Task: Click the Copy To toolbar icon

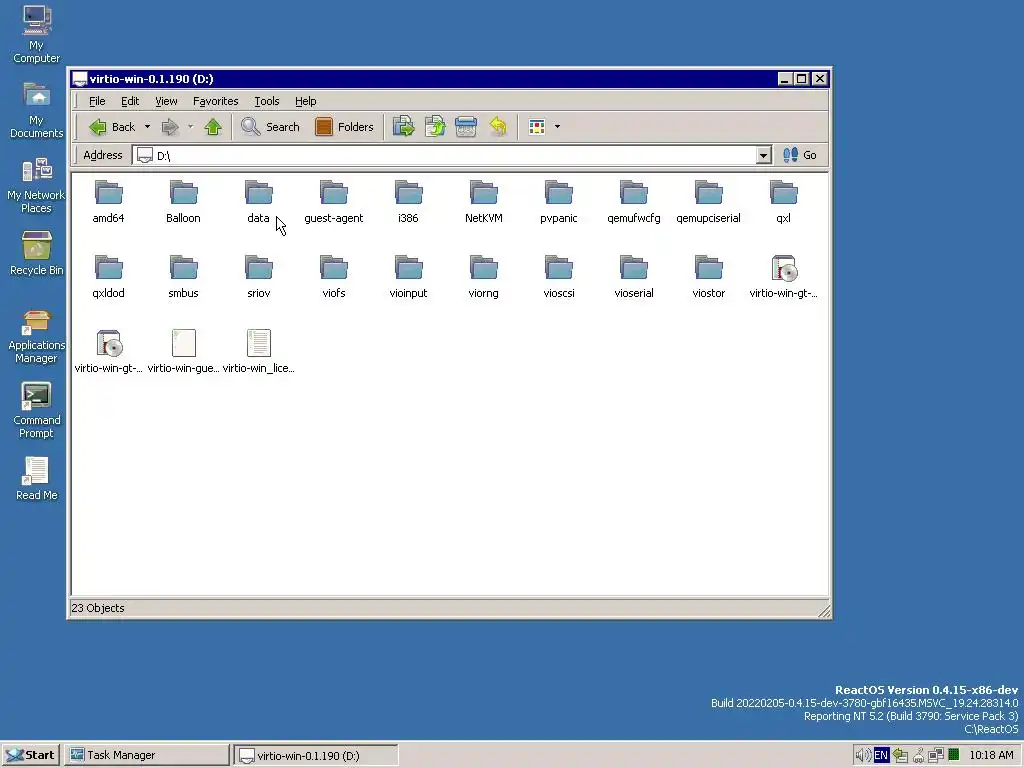Action: click(x=435, y=127)
